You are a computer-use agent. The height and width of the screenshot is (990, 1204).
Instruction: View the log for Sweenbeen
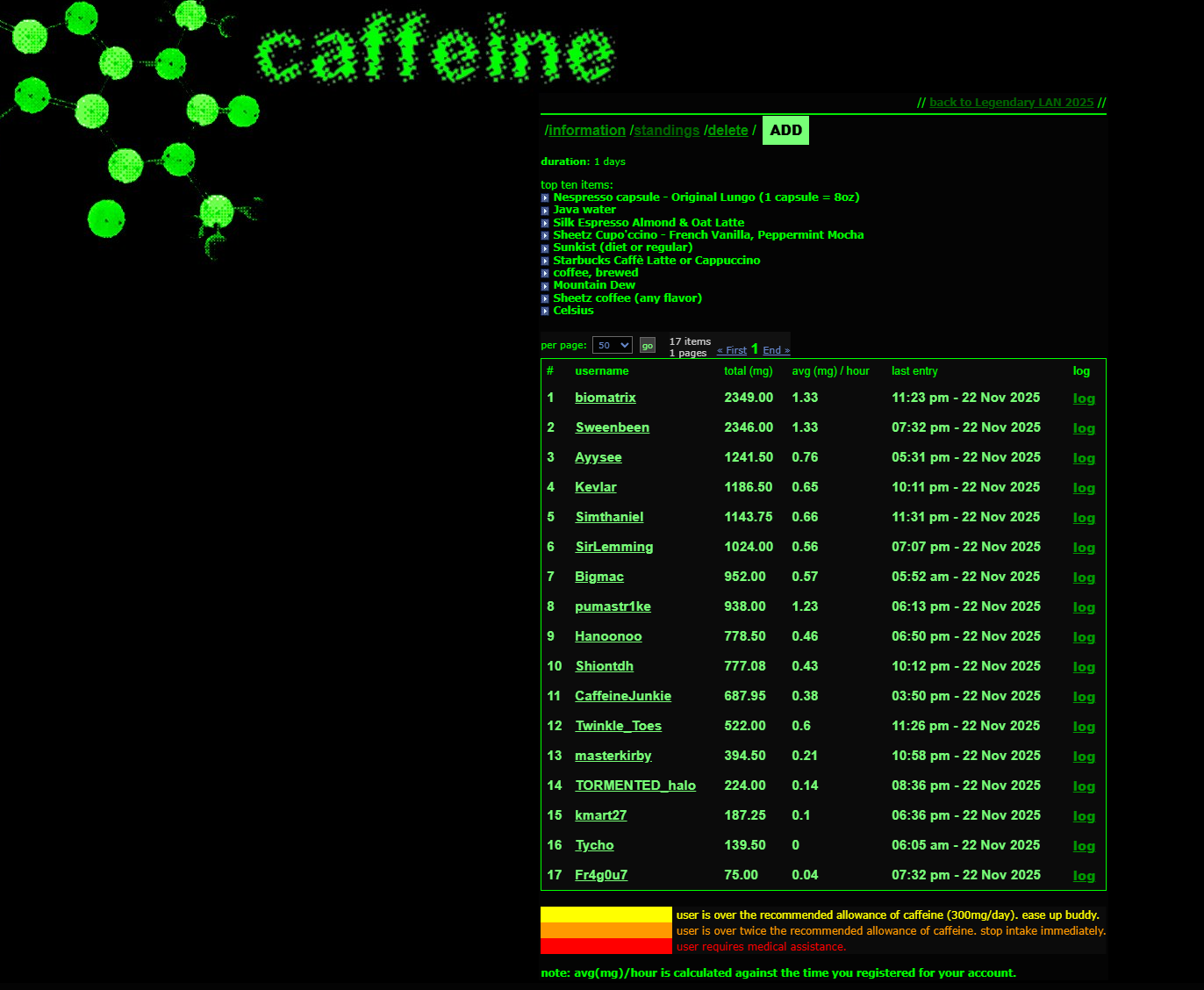1084,428
